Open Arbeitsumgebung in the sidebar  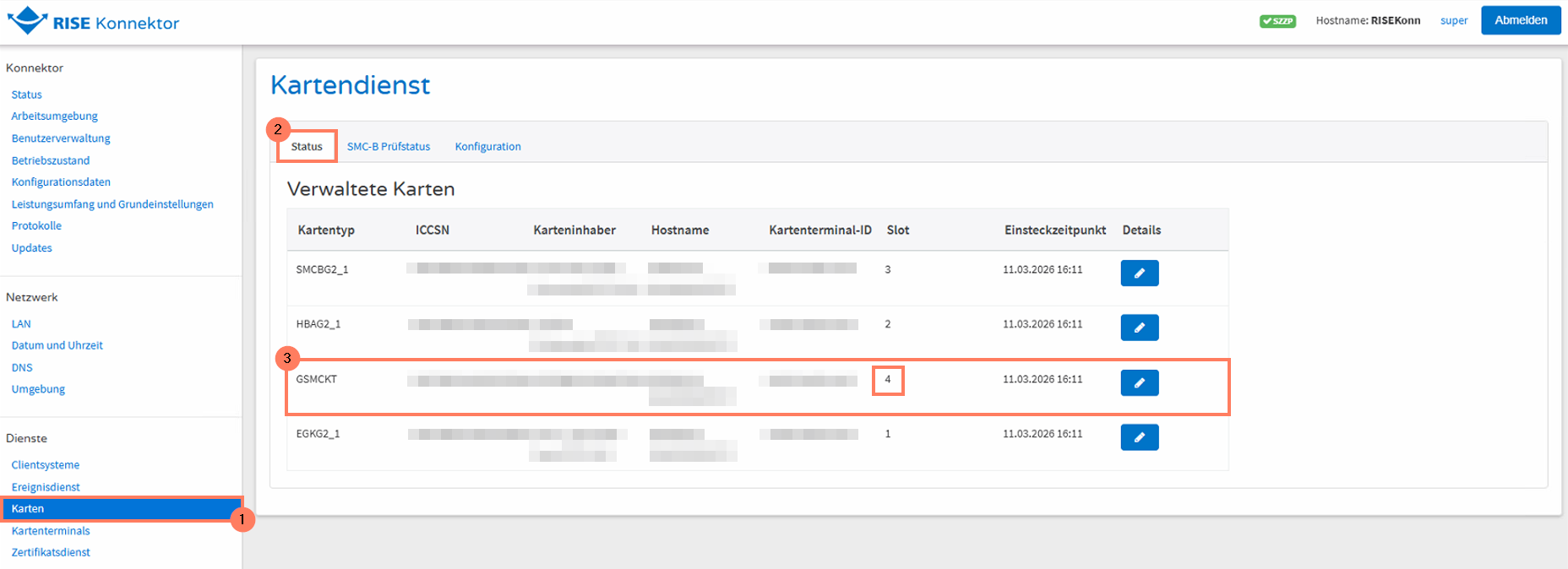[54, 117]
